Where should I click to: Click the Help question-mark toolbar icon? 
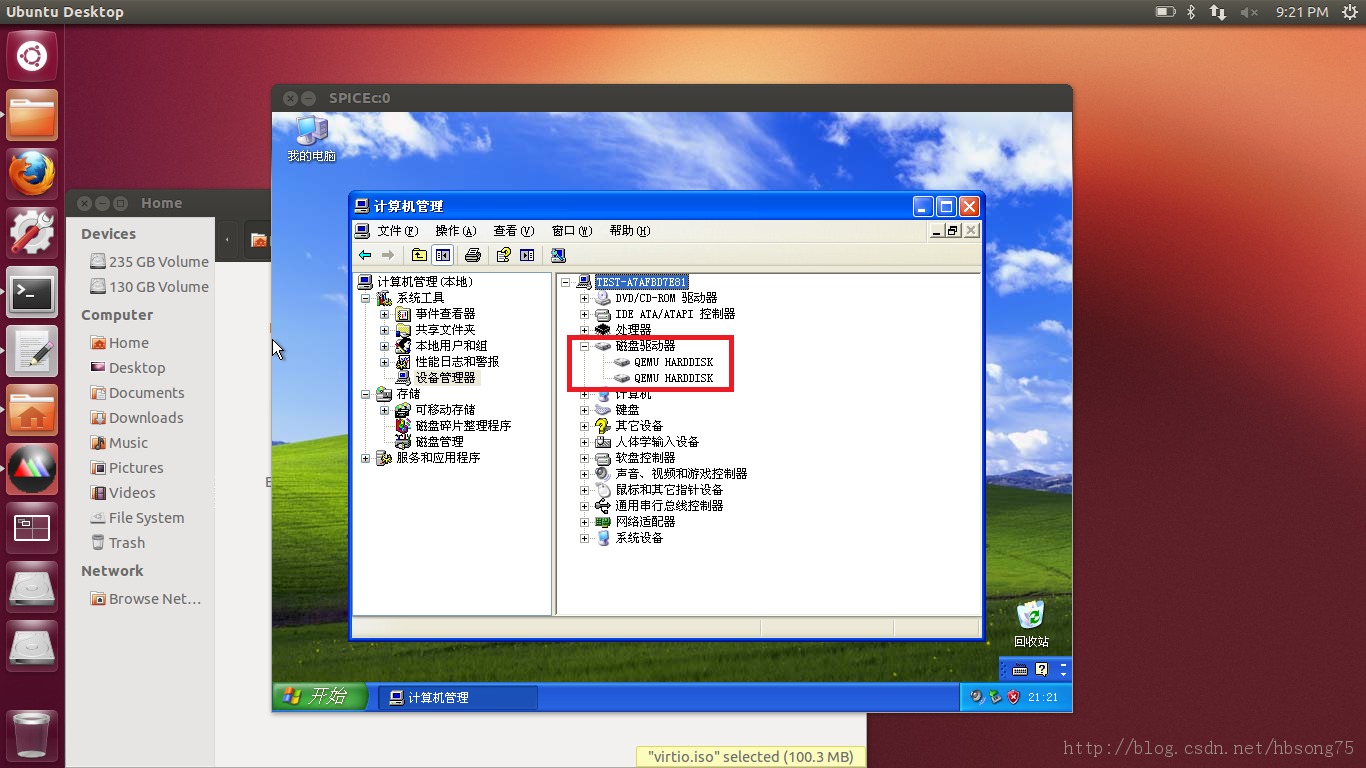point(504,255)
